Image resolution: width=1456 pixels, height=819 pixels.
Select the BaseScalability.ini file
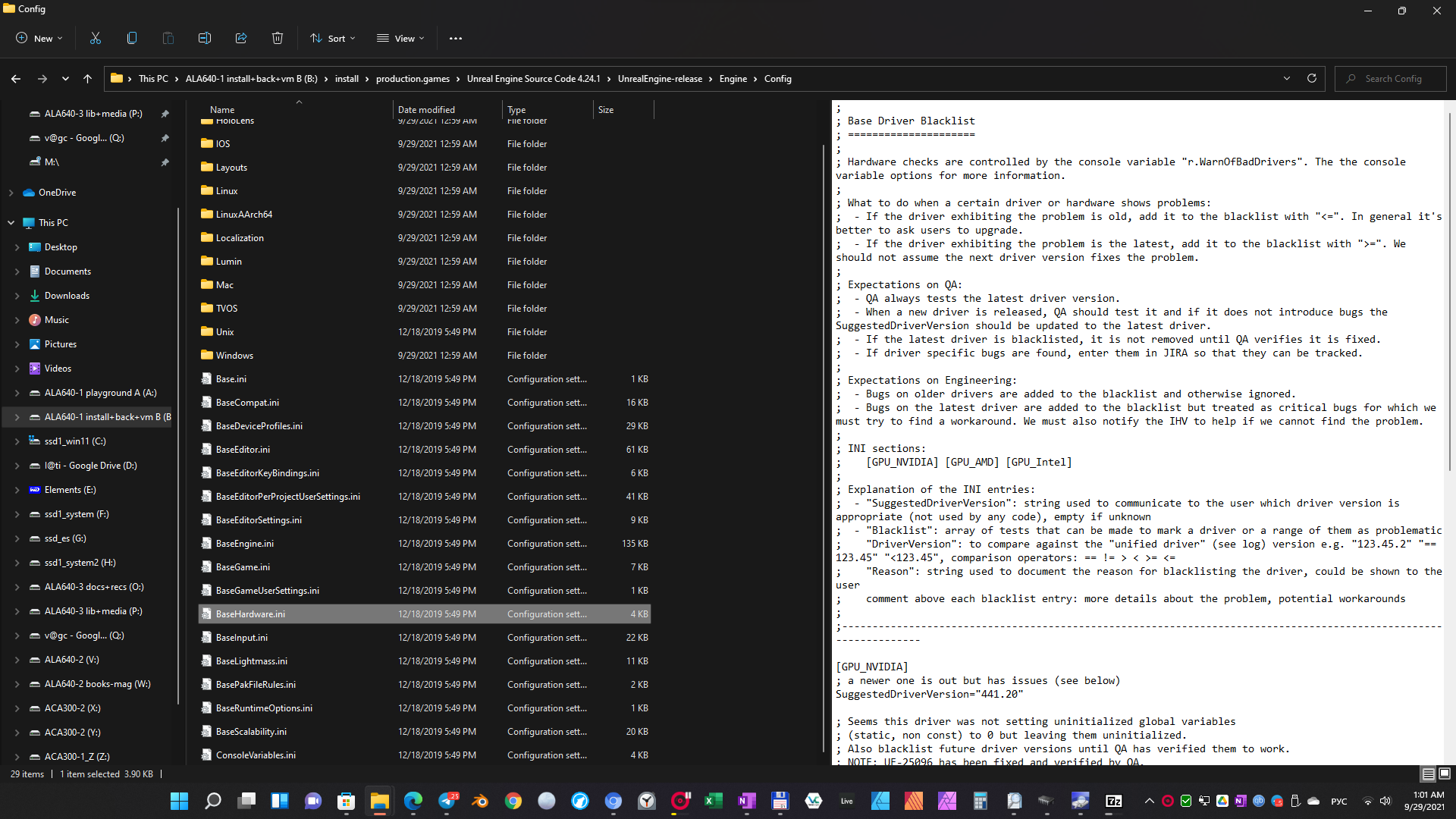251,732
